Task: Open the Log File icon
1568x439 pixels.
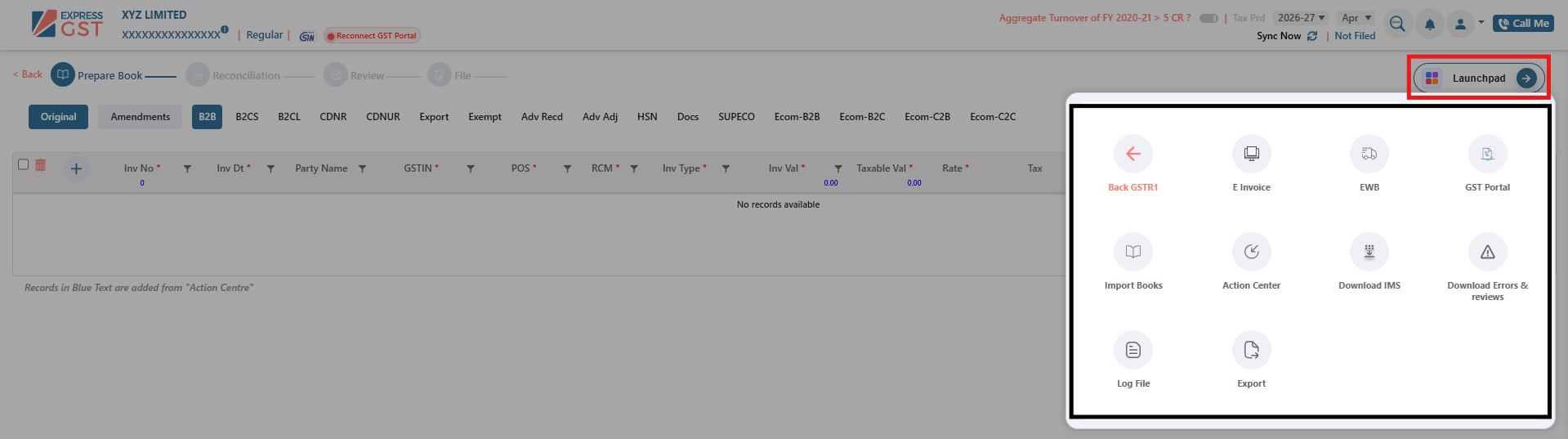Action: click(1132, 350)
